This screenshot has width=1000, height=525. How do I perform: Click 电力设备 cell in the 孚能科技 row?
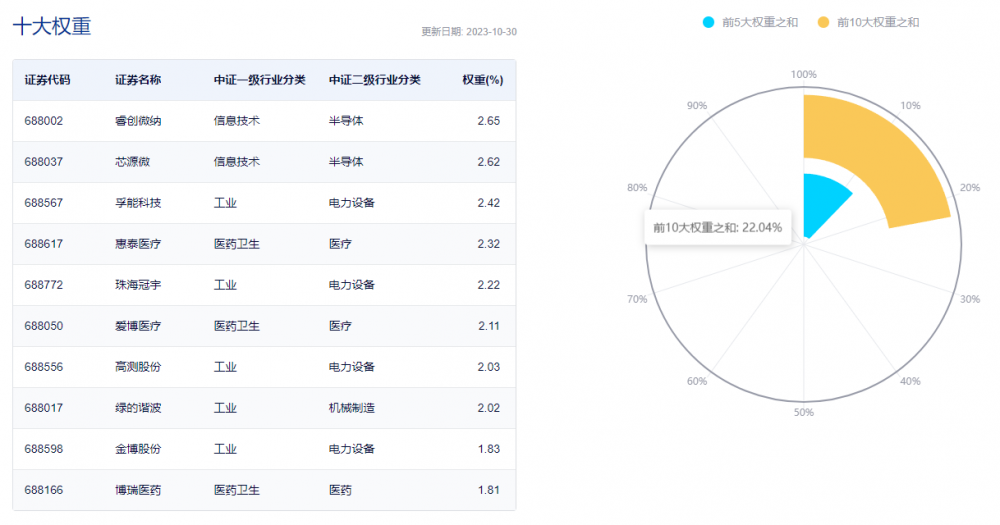(351, 203)
